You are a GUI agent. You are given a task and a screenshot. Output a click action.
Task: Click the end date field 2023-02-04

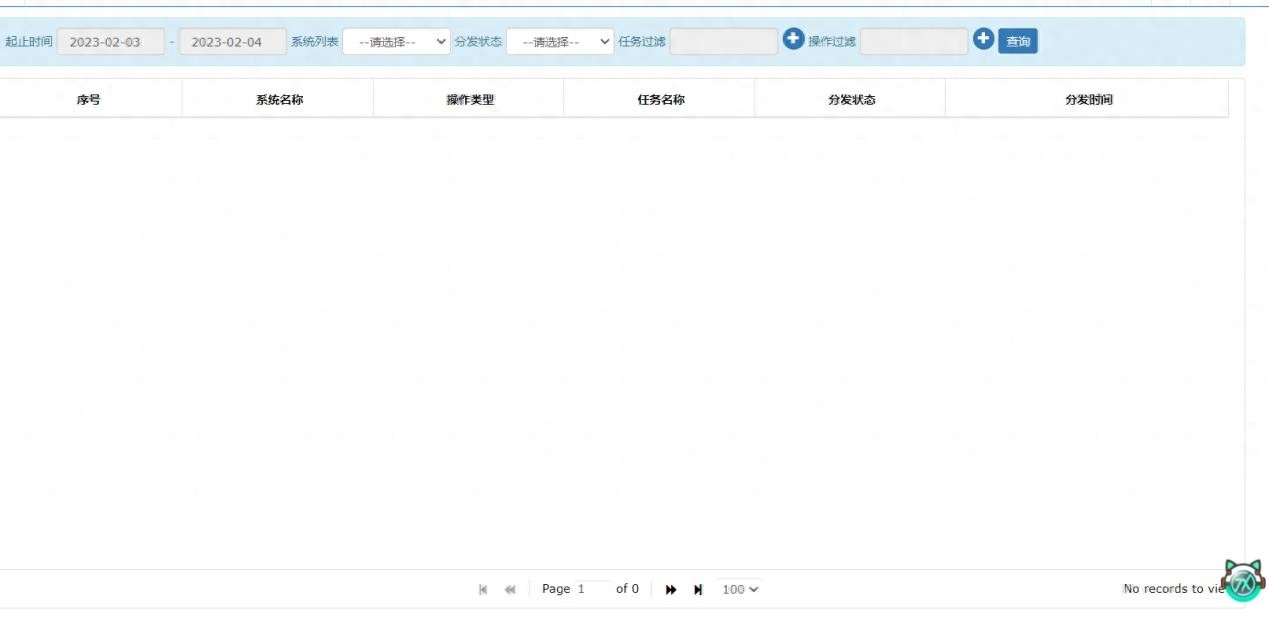tap(233, 42)
